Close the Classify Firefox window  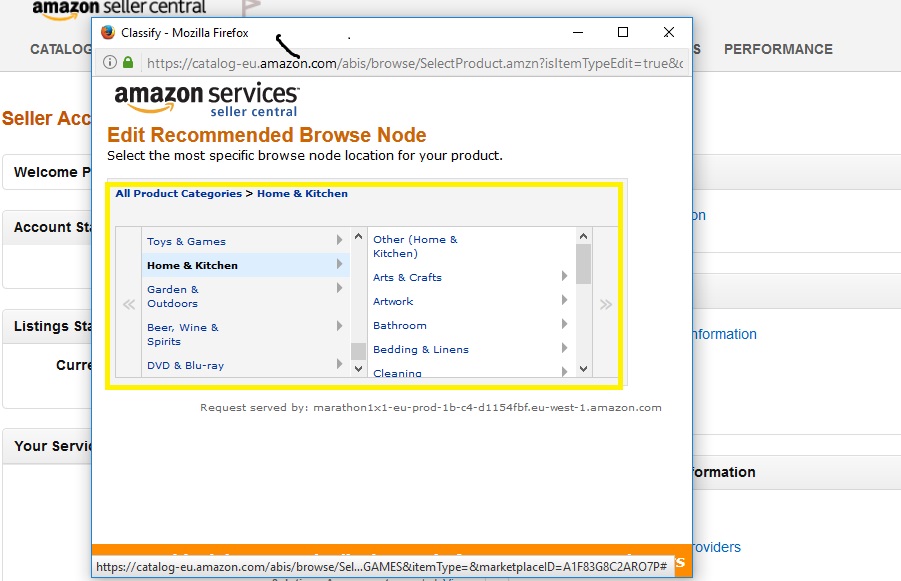pyautogui.click(x=668, y=32)
